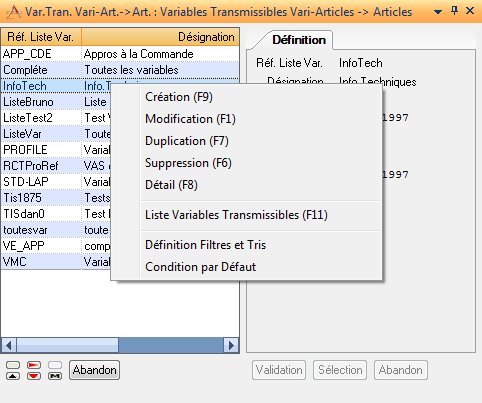Select the APP_CDE row in list
Viewport: 482px width, 403px height.
click(x=120, y=54)
